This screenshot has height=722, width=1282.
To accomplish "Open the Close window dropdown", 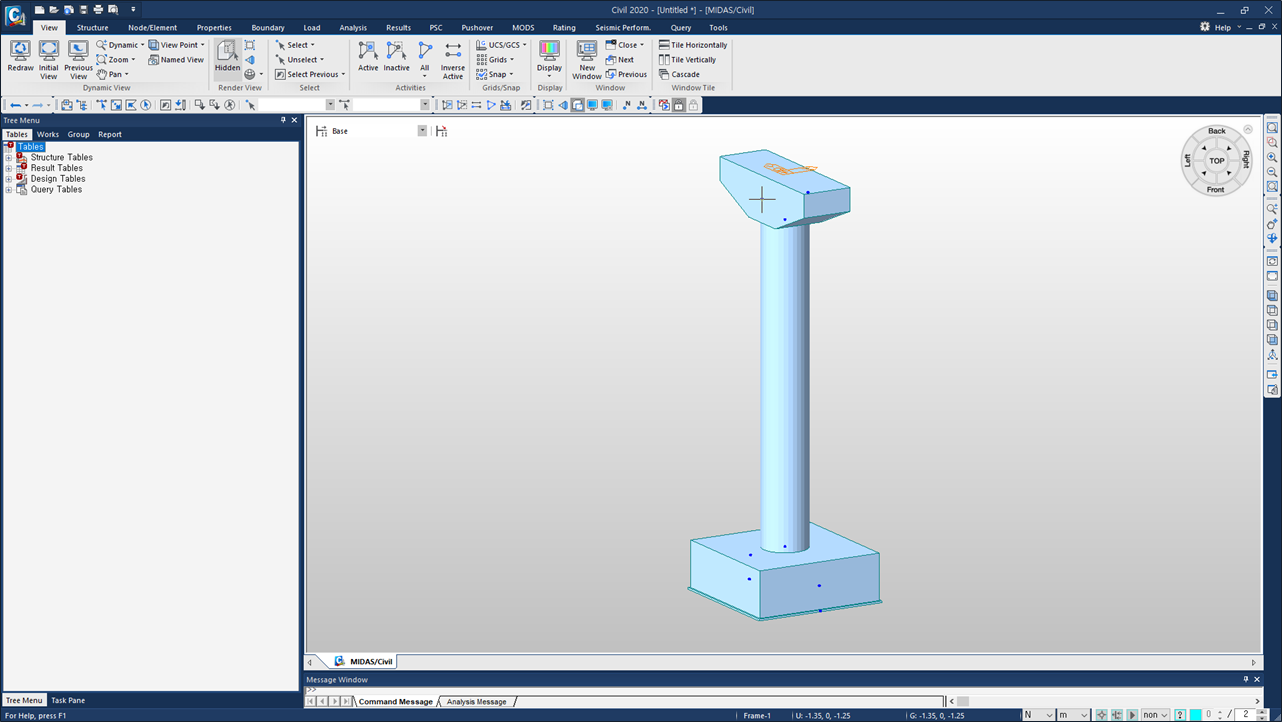I will pos(625,45).
